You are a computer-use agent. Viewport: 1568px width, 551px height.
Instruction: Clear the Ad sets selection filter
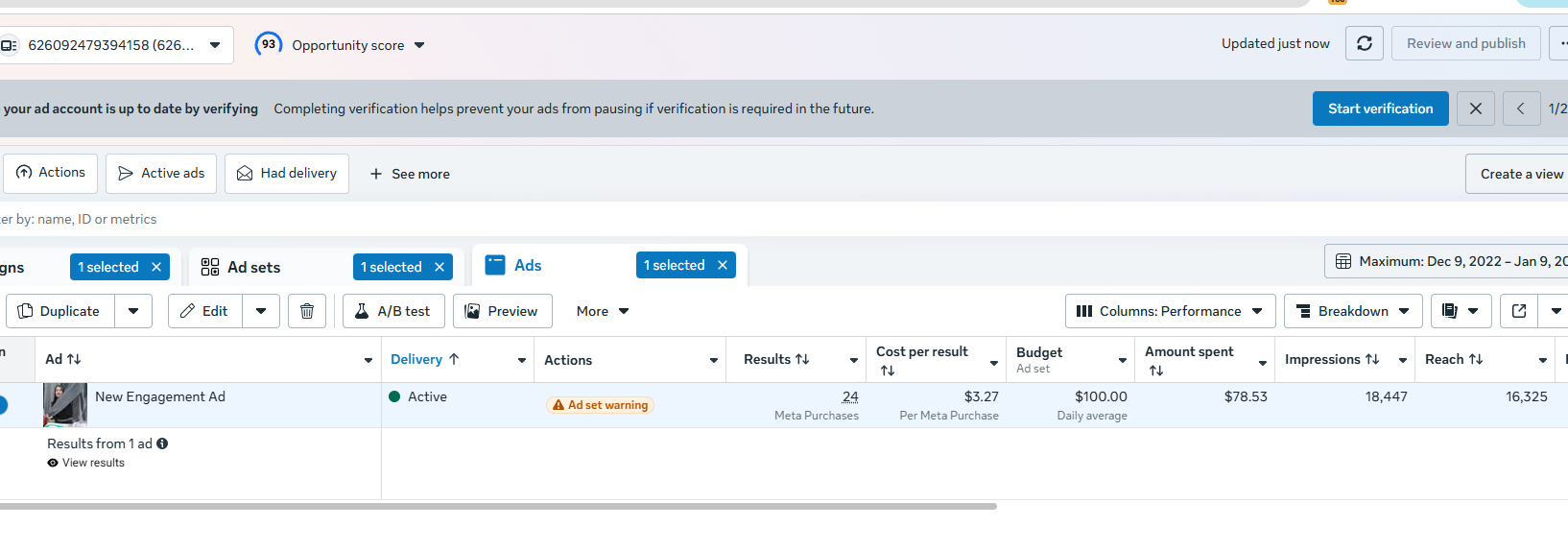coord(440,267)
